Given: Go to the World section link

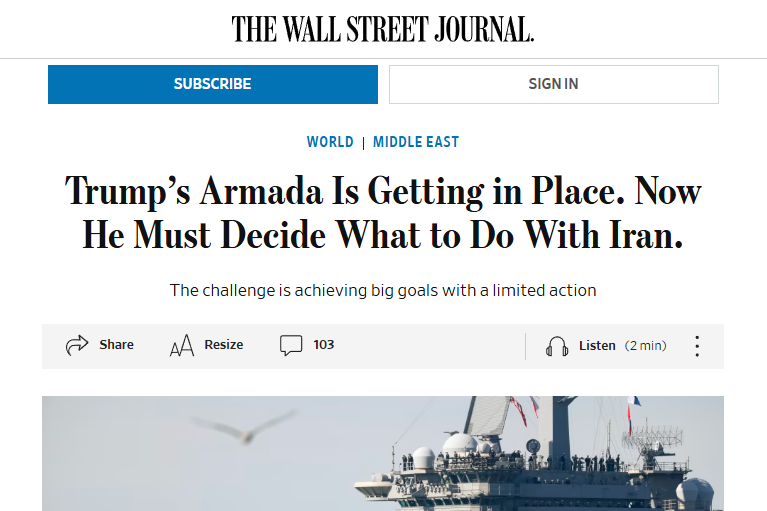Looking at the screenshot, I should (x=330, y=142).
